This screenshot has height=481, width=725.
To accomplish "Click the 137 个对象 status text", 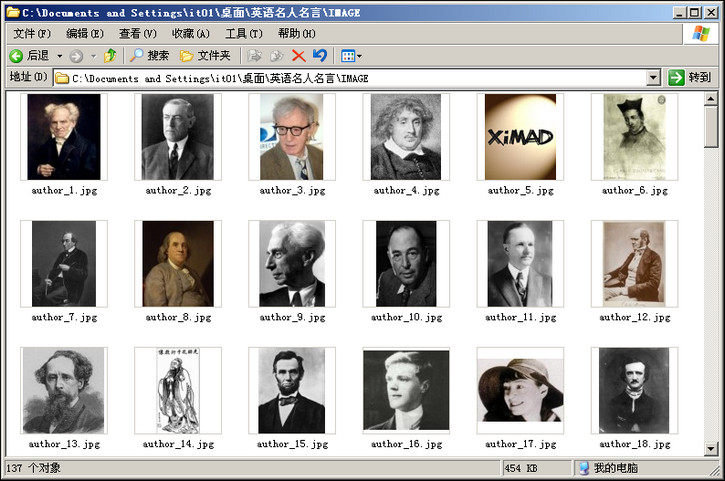I will click(33, 468).
